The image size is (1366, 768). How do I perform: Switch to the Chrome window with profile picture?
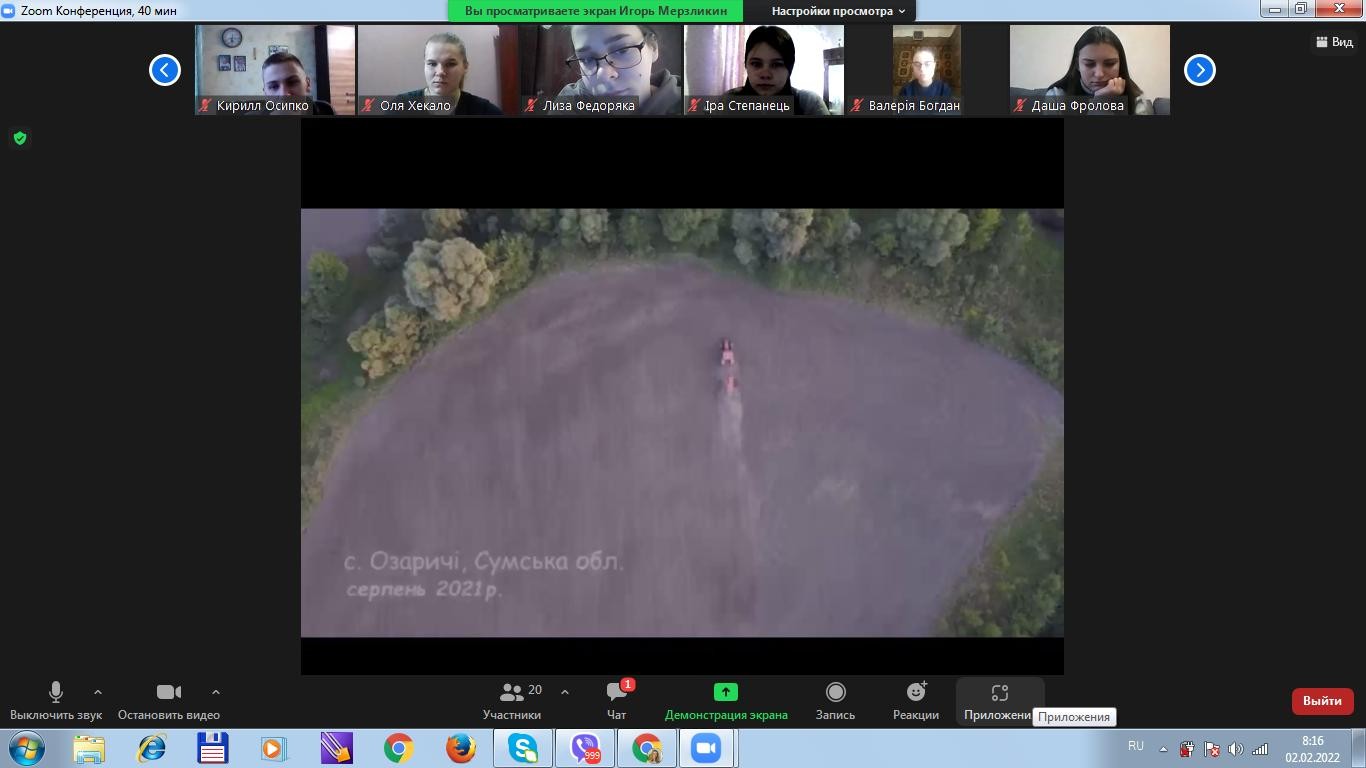point(646,748)
